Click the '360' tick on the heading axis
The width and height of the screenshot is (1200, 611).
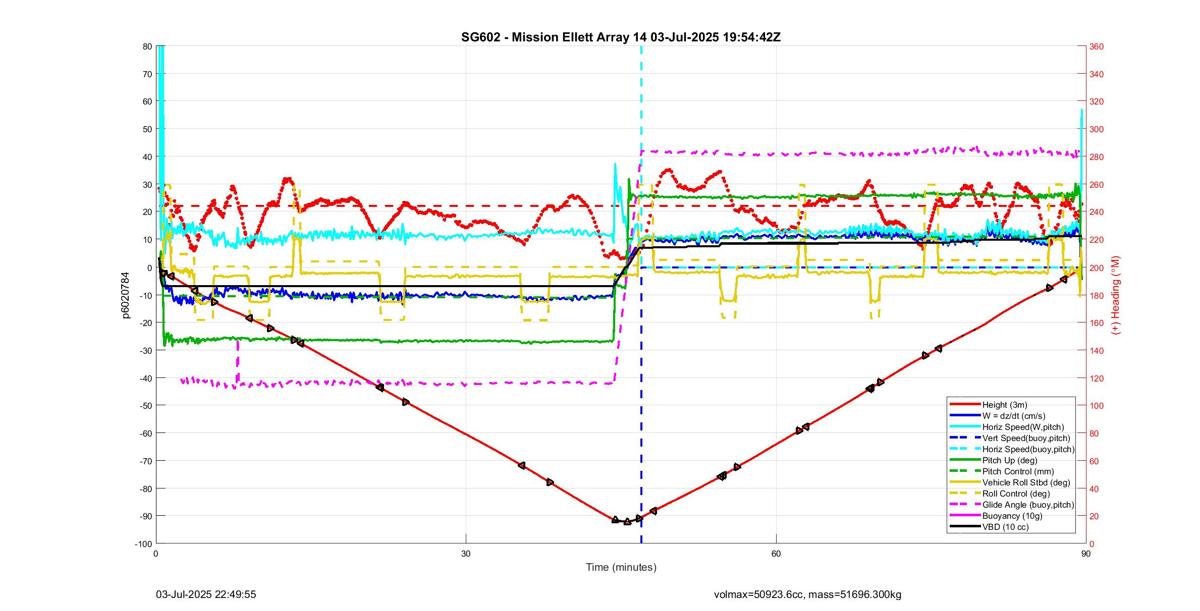[x=1097, y=46]
